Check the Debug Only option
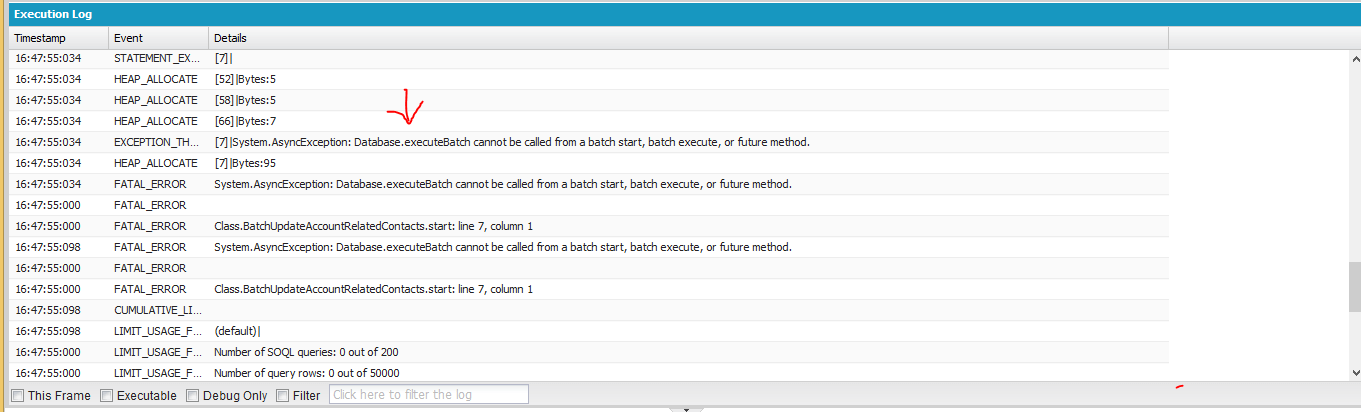The image size is (1361, 412). (193, 395)
